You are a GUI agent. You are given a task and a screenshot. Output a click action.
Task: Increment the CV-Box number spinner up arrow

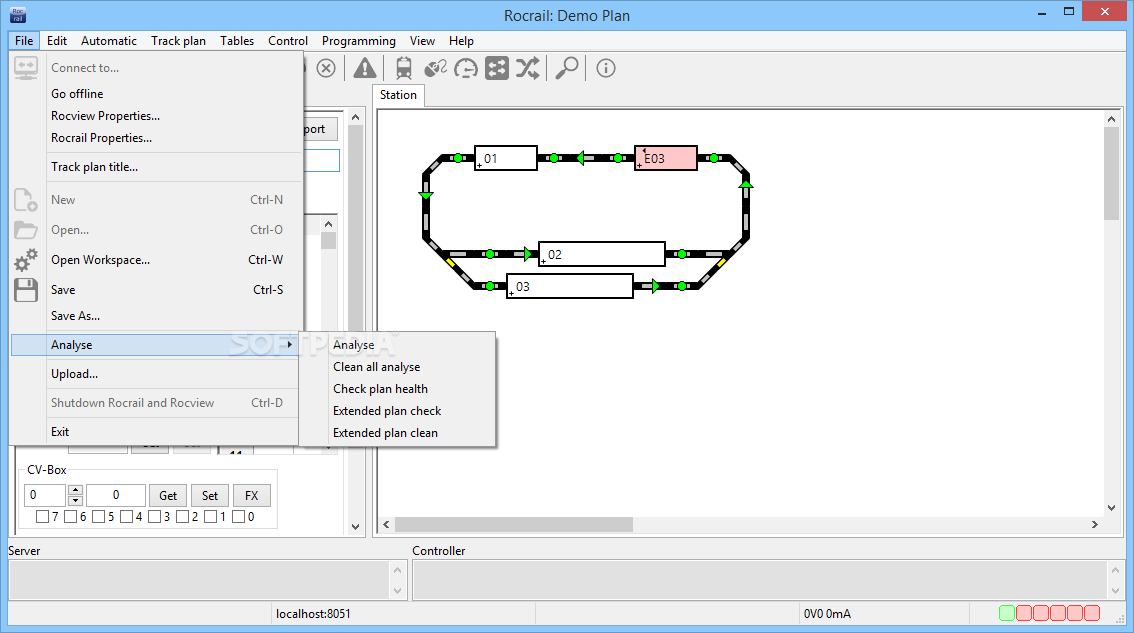tap(75, 490)
